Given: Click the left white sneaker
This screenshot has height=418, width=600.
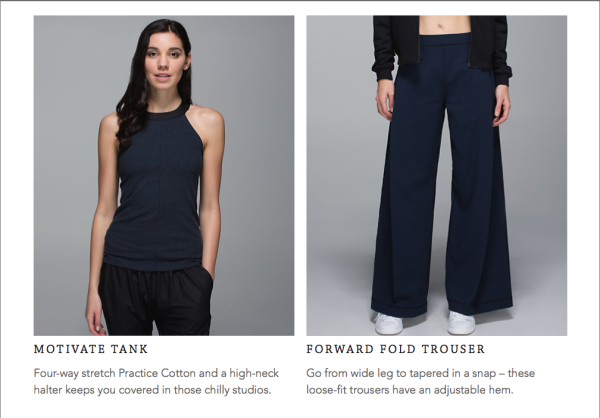Looking at the screenshot, I should (388, 324).
